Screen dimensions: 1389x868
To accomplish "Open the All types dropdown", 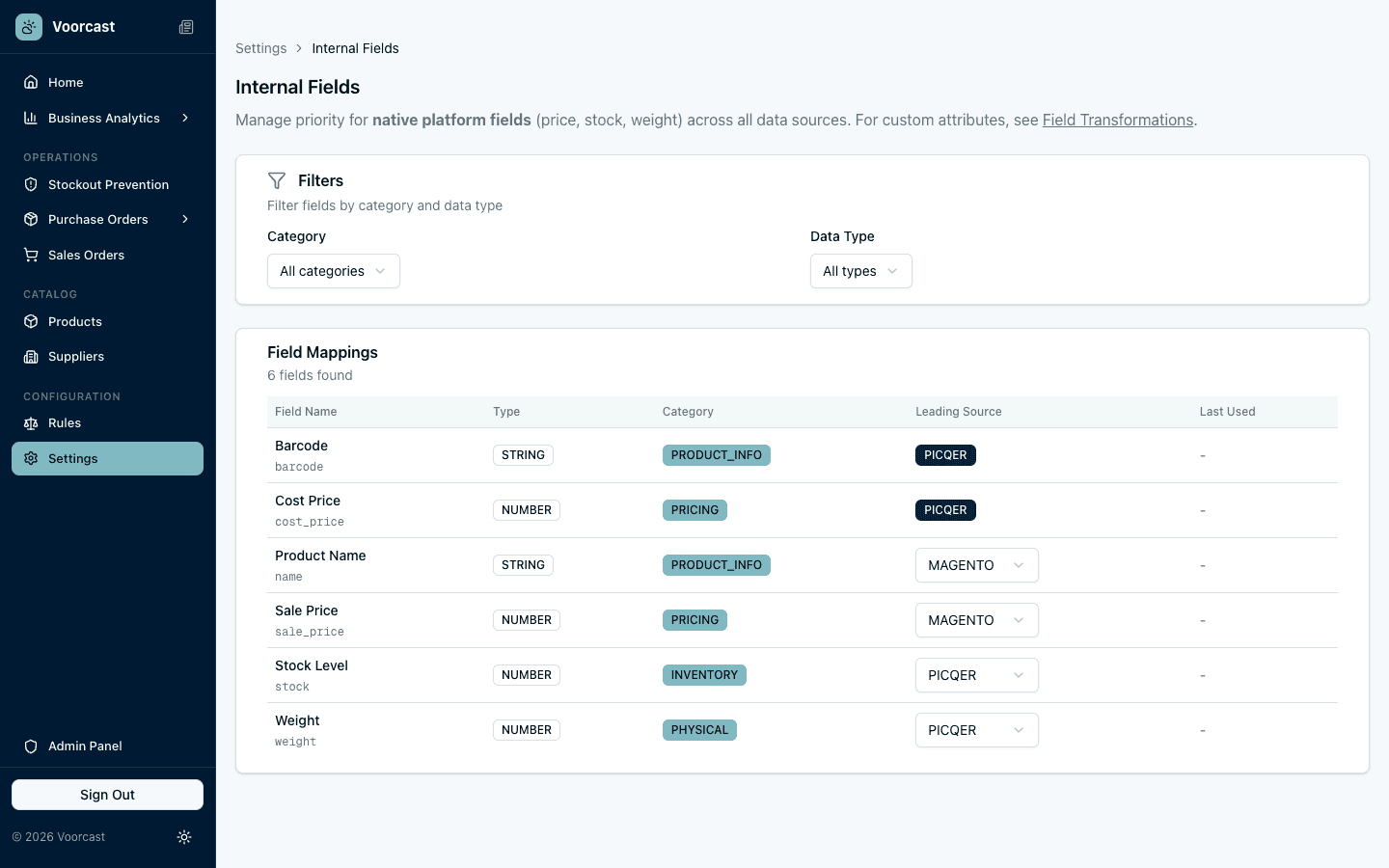I will (860, 271).
